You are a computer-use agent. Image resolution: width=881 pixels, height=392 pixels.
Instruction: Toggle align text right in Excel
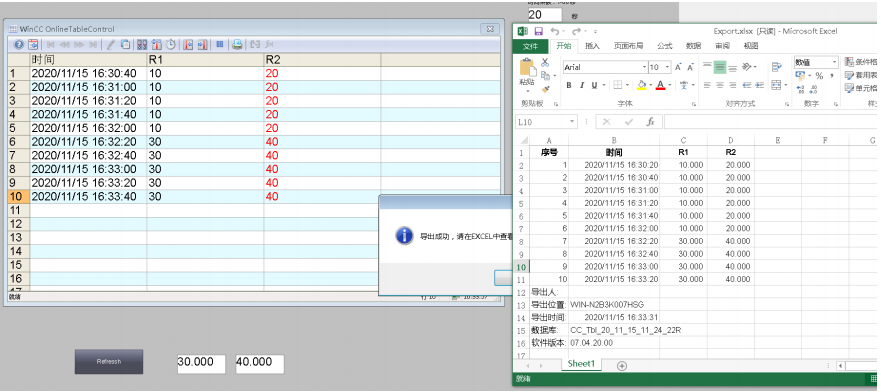733,85
